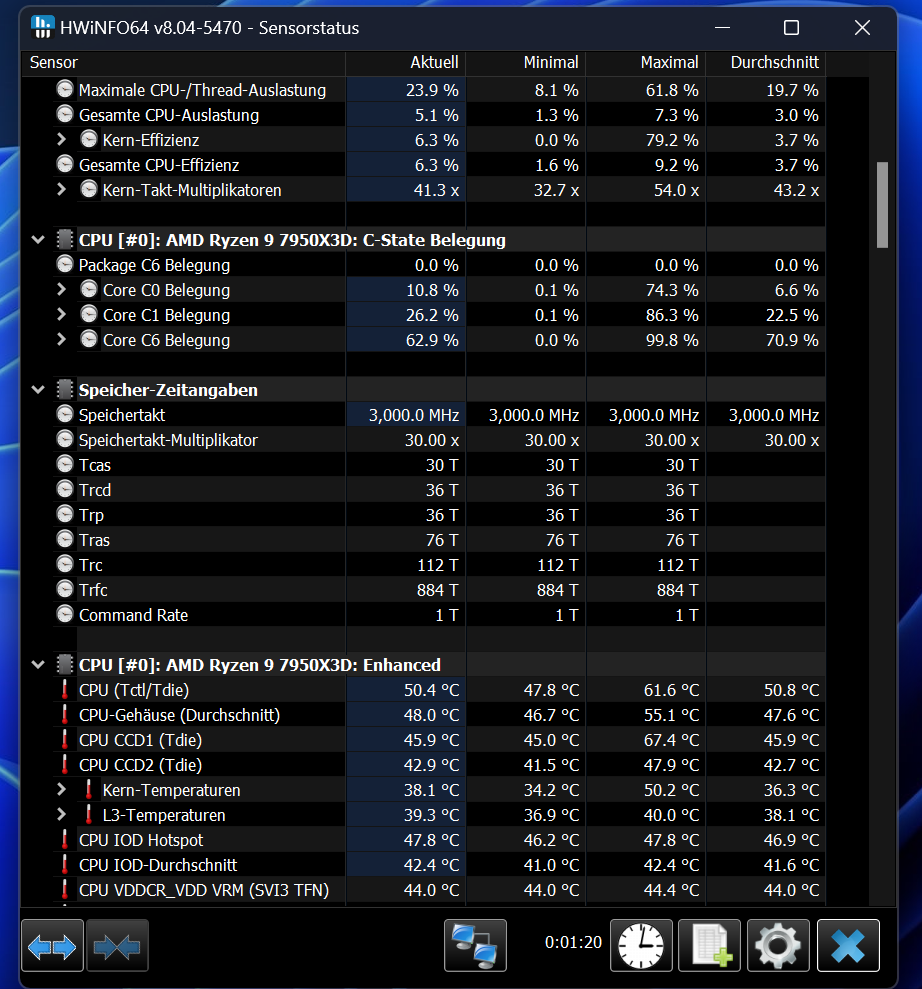Click the 0:01:20 elapsed time readout
This screenshot has width=922, height=989.
point(573,942)
